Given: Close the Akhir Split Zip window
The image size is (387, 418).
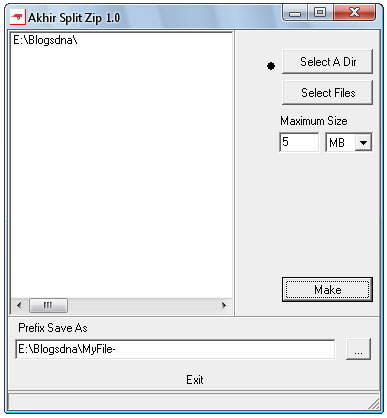Looking at the screenshot, I should (355, 13).
